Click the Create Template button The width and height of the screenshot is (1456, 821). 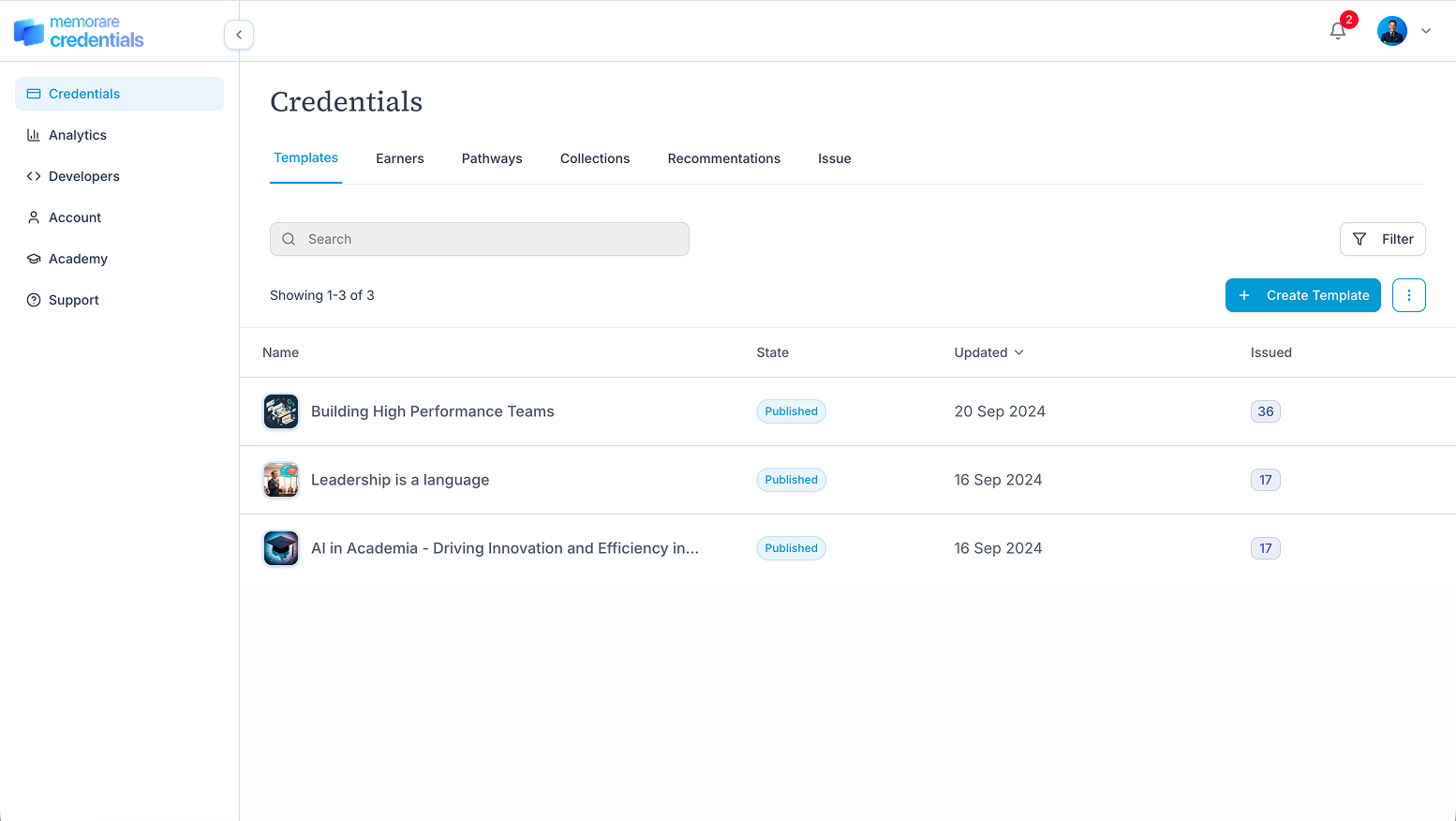[1303, 295]
